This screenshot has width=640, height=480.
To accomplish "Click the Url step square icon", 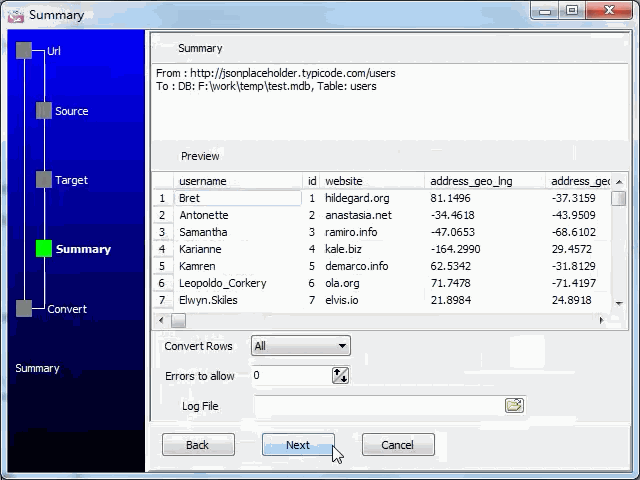I will click(x=24, y=51).
